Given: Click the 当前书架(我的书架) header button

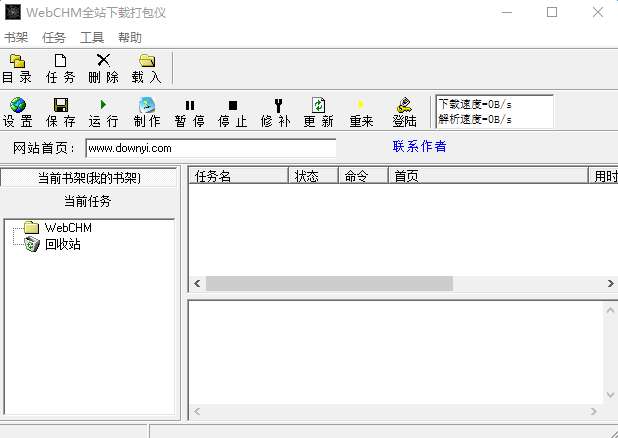Looking at the screenshot, I should 89,178.
